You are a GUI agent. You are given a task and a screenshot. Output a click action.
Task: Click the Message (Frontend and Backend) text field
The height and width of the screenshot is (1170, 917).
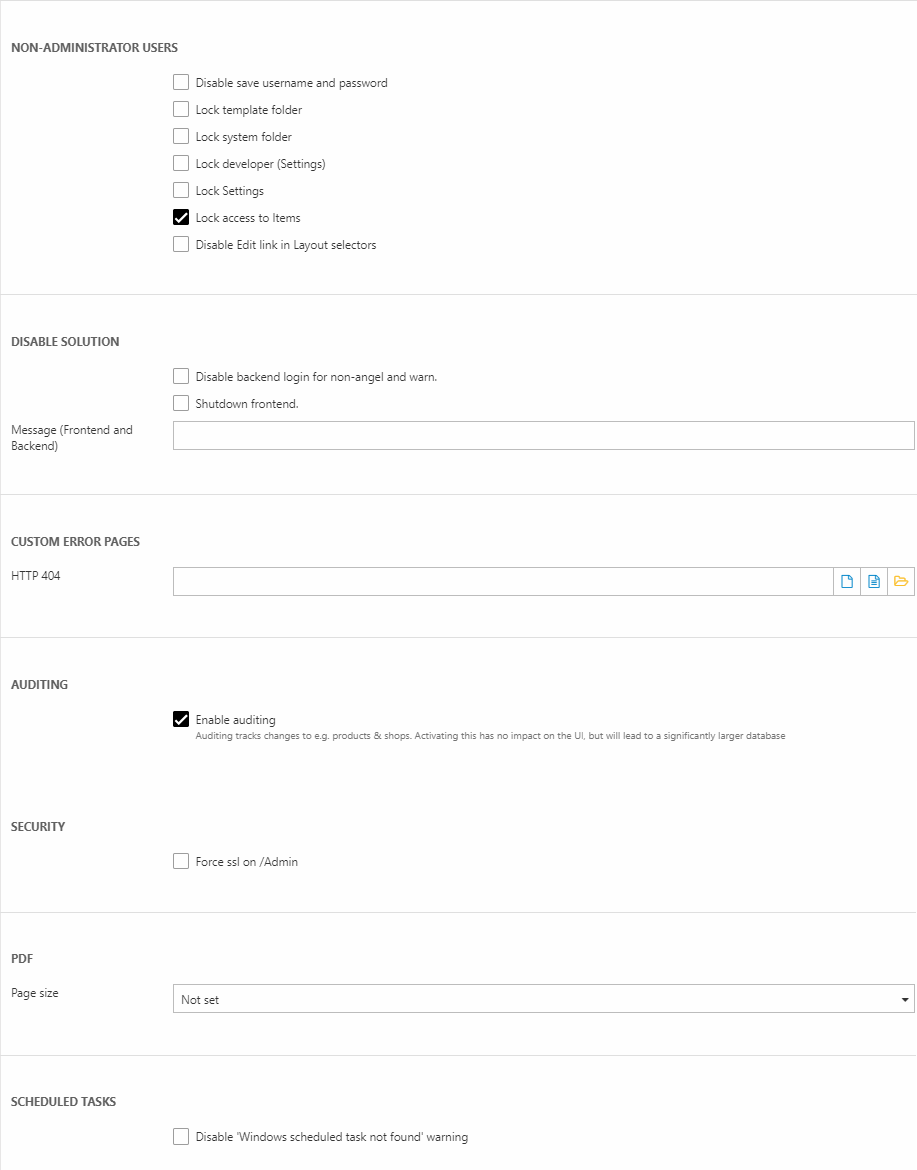point(543,436)
